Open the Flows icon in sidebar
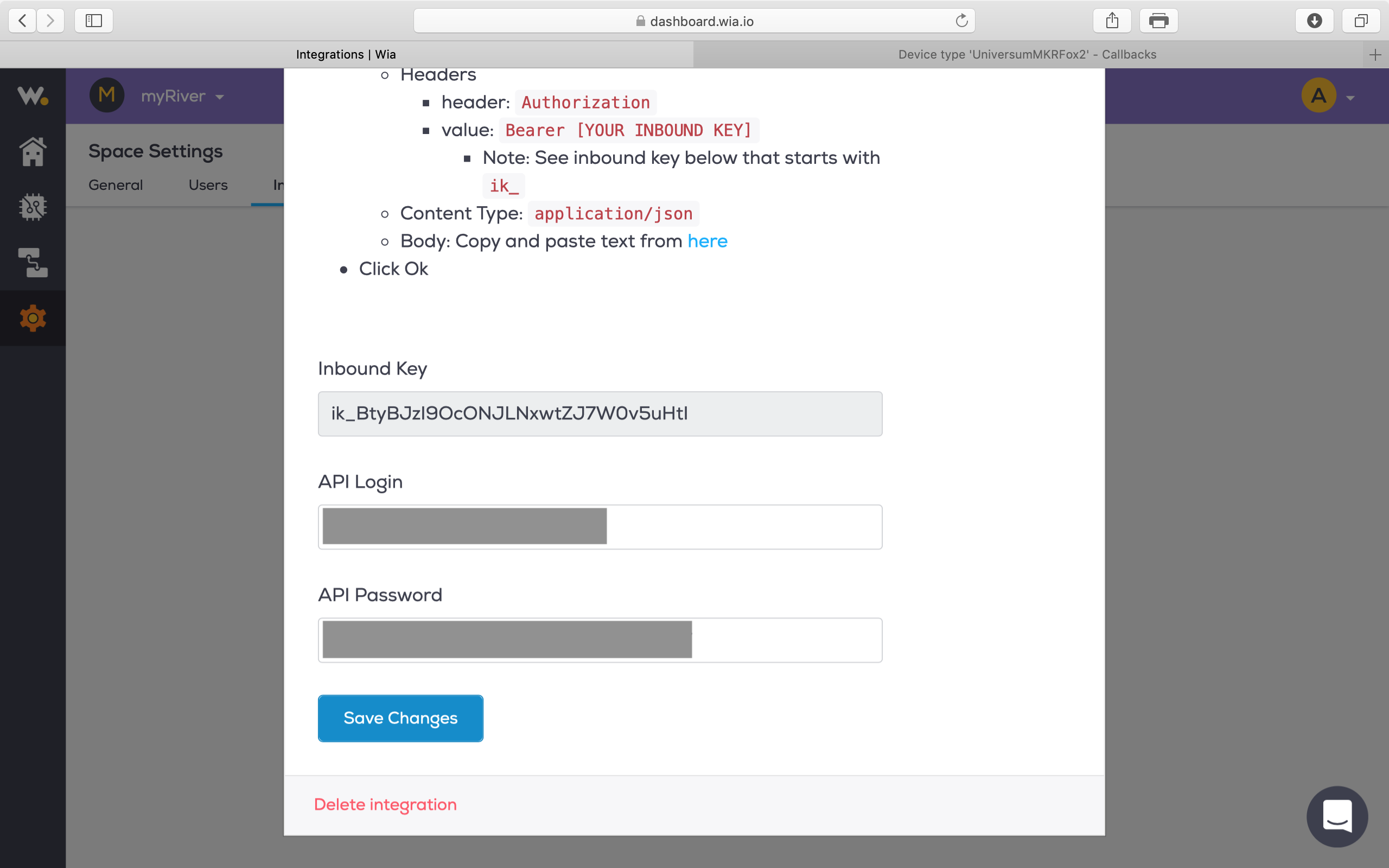The image size is (1389, 868). (x=33, y=263)
